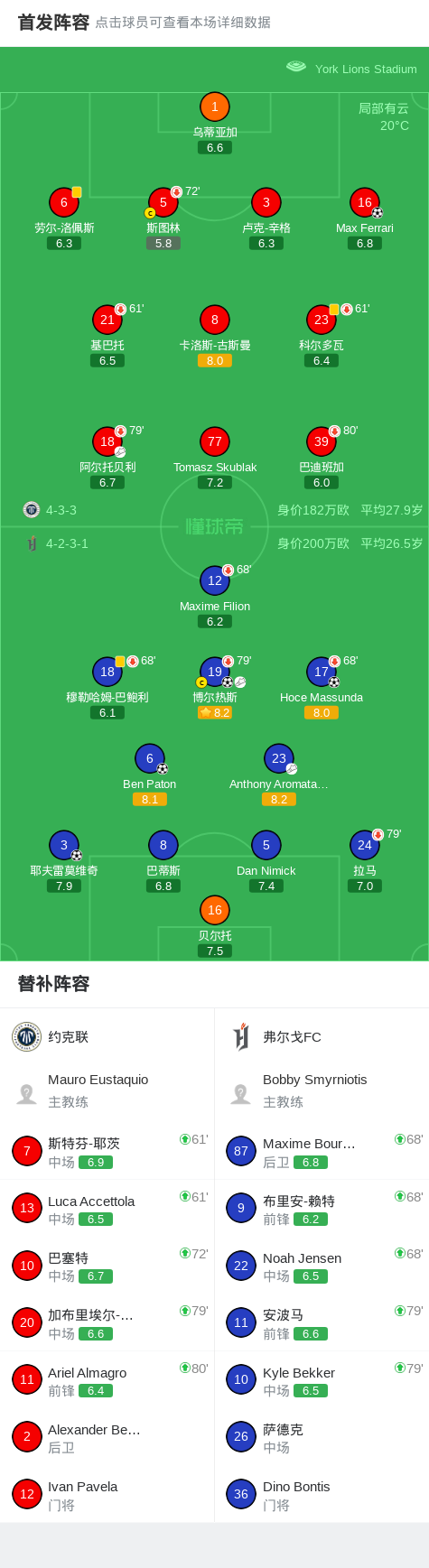Open goalkeeper 乌蒂亚加 number 1 icon
The image size is (429, 1568).
coord(214,107)
